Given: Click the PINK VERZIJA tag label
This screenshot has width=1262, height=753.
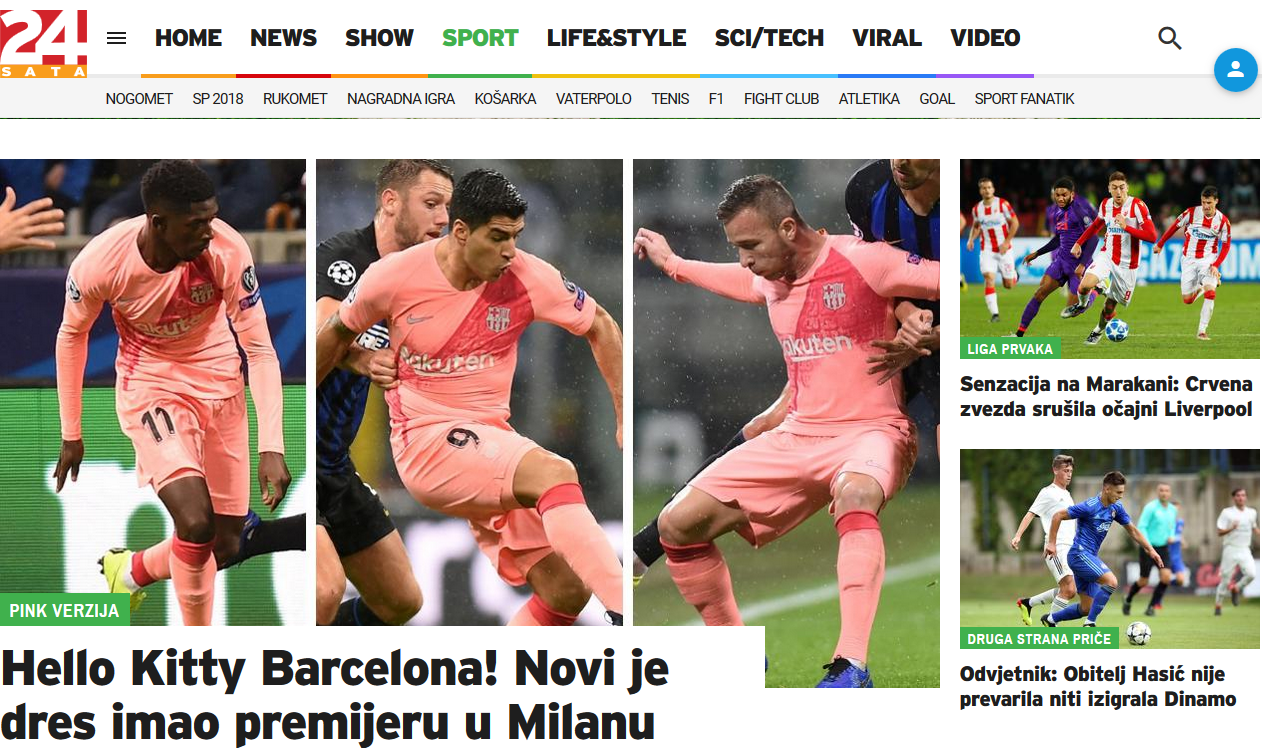Looking at the screenshot, I should coord(64,610).
